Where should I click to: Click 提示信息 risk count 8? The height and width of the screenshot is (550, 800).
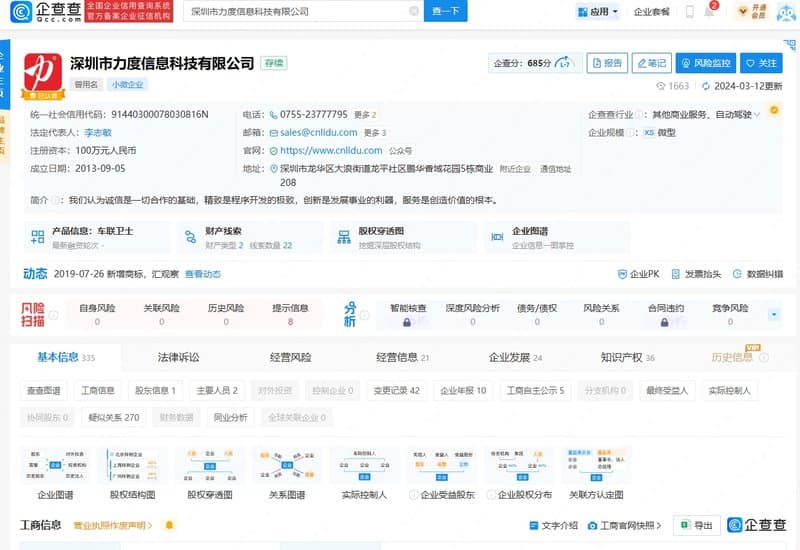click(x=290, y=315)
